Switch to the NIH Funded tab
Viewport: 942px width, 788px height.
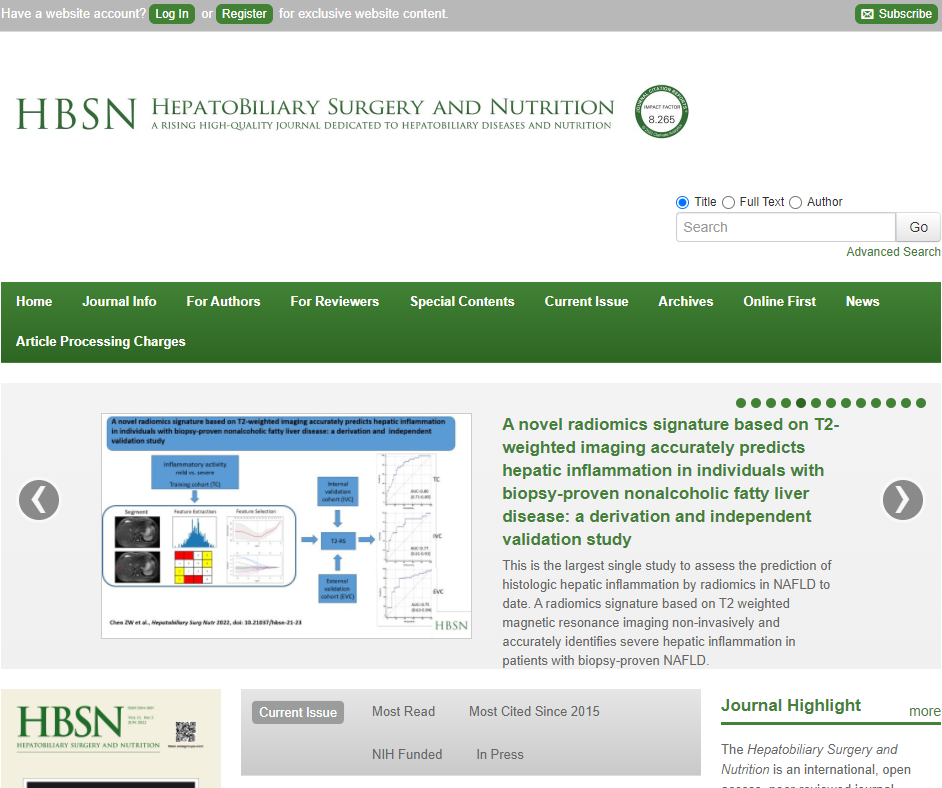pyautogui.click(x=407, y=754)
